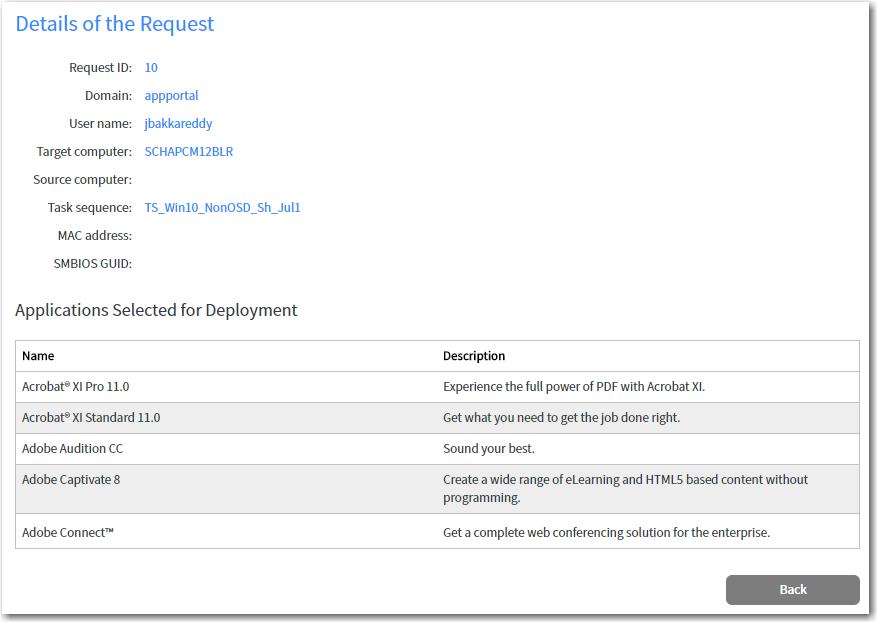Viewport: 877px width, 622px height.
Task: Select the SCHAPCM12BLR target computer link
Action: [186, 151]
